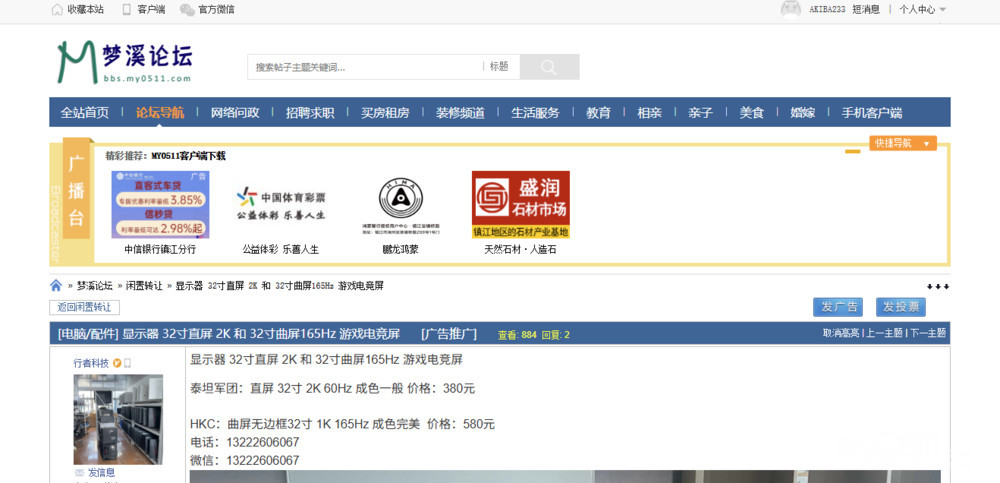Viewport: 1000px width, 483px height.
Task: Open the 梦溪论坛 site logo
Action: tap(124, 62)
